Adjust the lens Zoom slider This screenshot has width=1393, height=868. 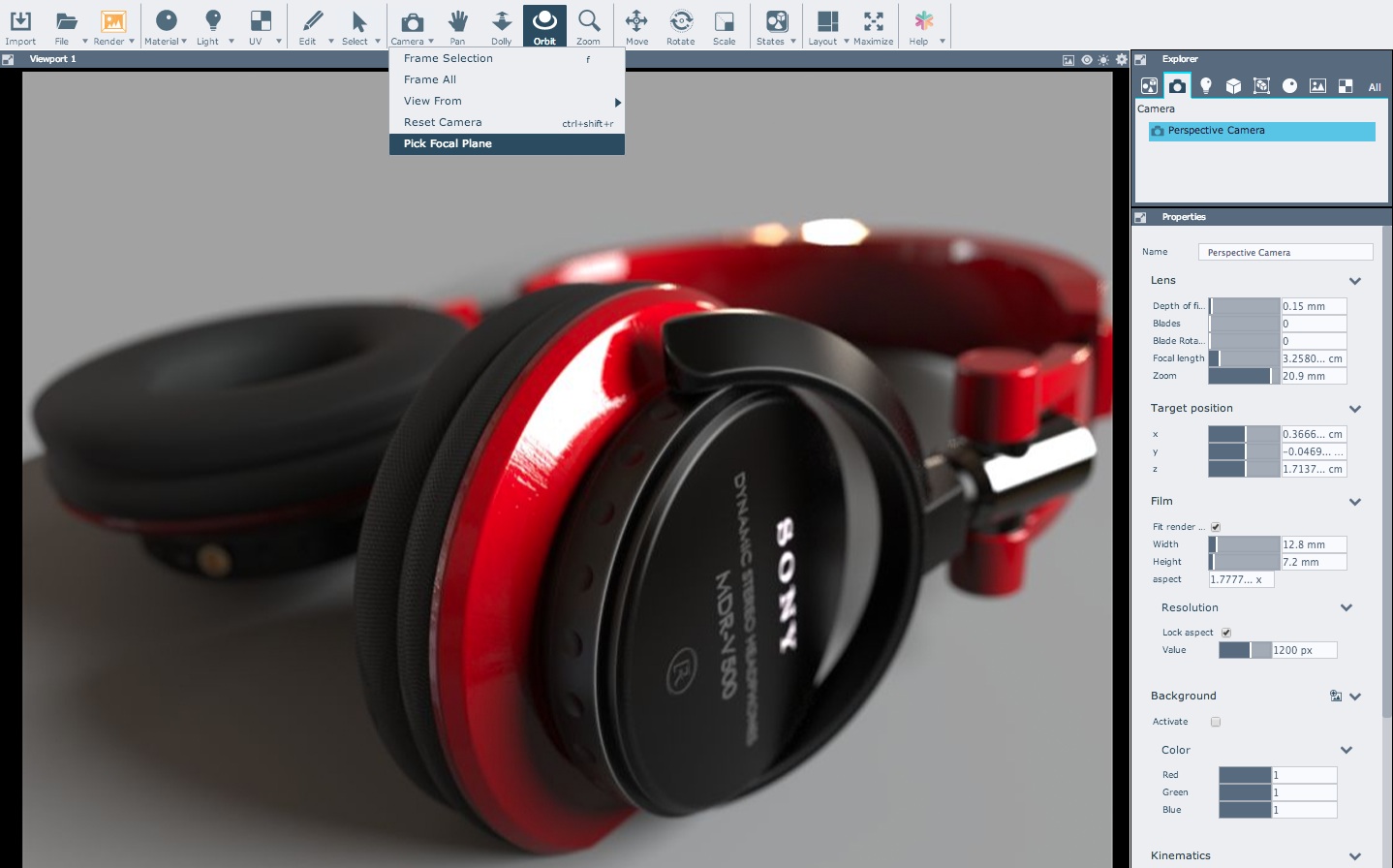click(x=1244, y=376)
